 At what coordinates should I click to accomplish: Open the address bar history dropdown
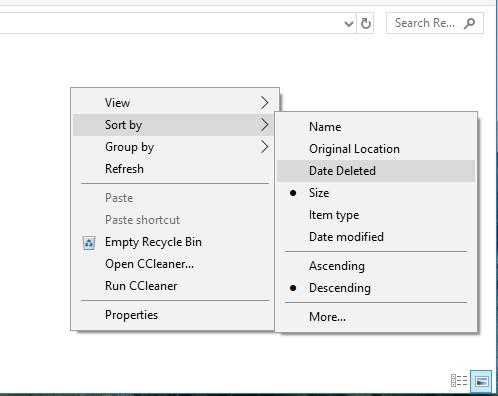click(x=348, y=24)
